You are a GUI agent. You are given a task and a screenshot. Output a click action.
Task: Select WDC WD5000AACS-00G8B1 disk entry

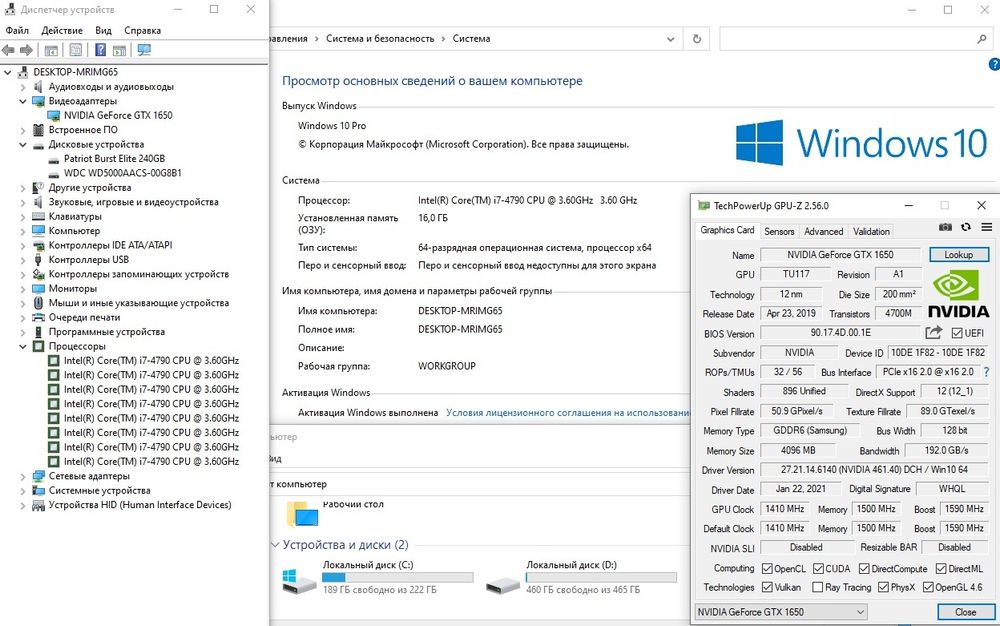[x=122, y=173]
